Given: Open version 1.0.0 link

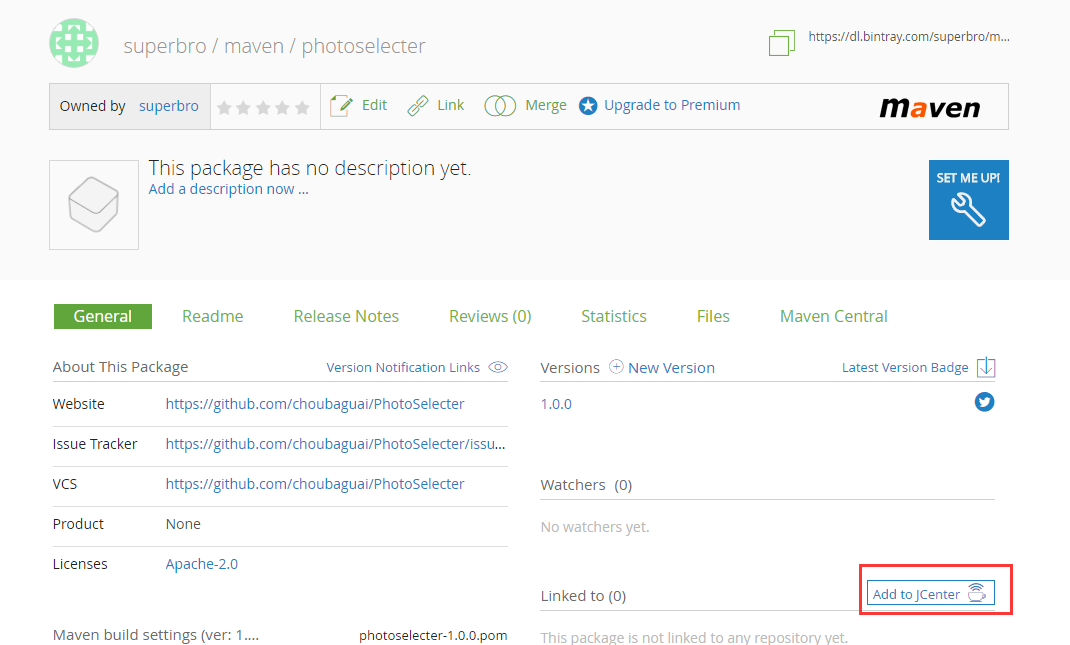Looking at the screenshot, I should 556,404.
